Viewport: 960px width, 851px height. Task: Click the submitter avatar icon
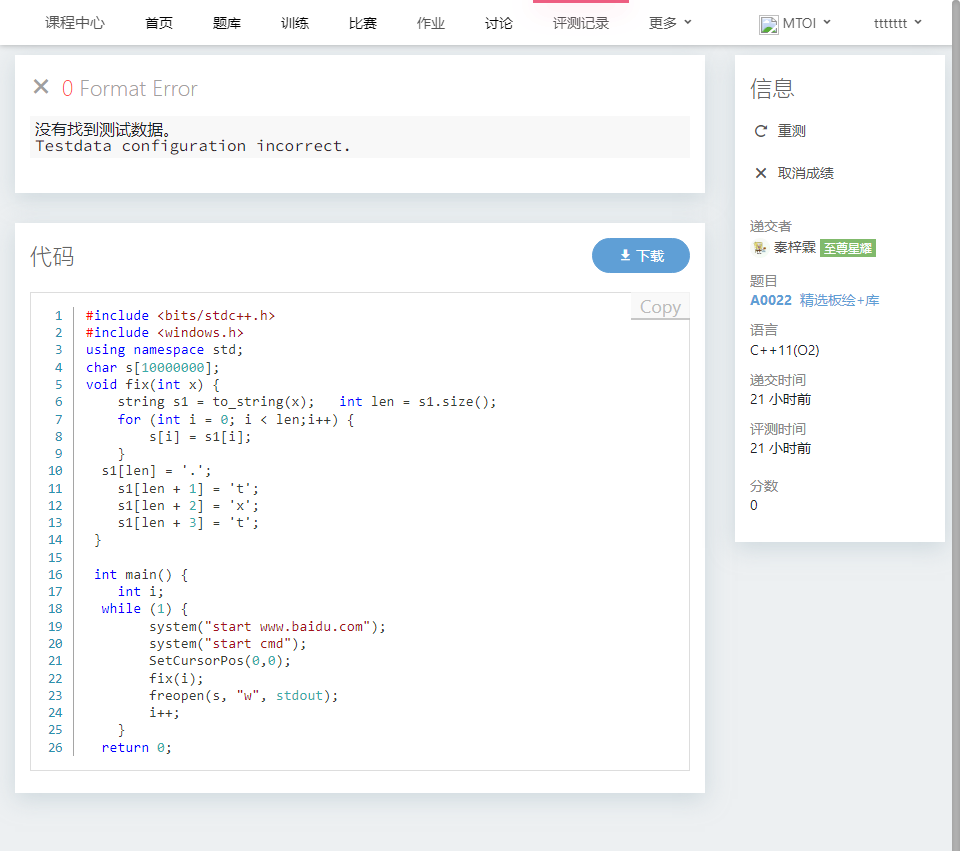pos(759,247)
